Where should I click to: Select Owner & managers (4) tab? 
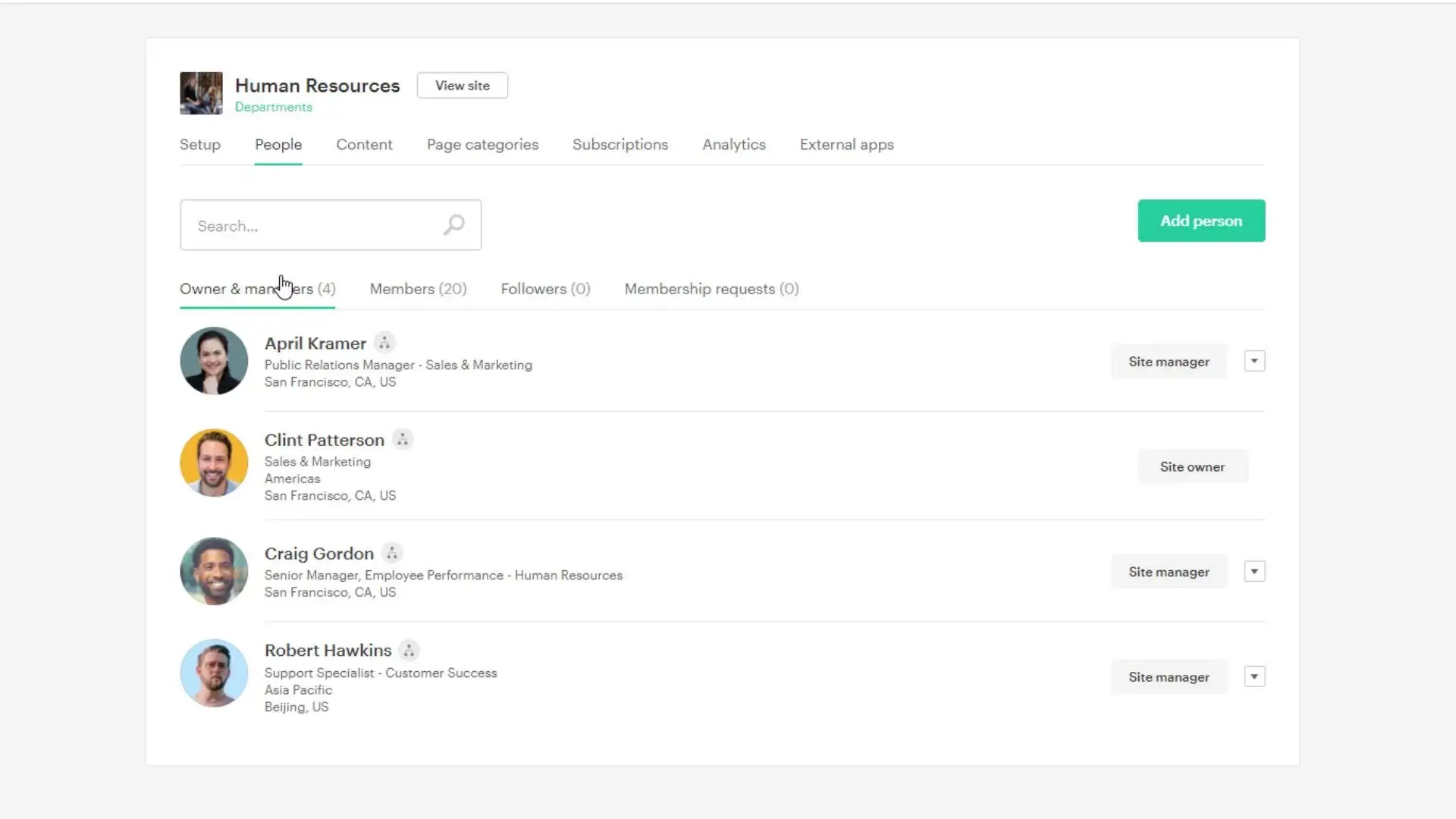pos(258,289)
